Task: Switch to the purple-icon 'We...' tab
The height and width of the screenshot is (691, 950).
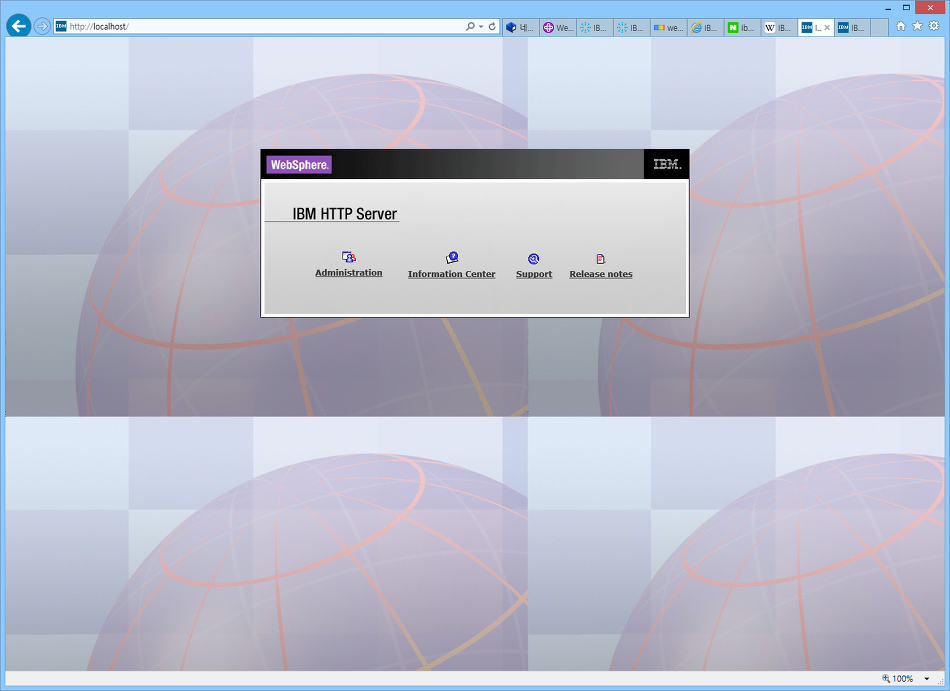Action: click(558, 27)
